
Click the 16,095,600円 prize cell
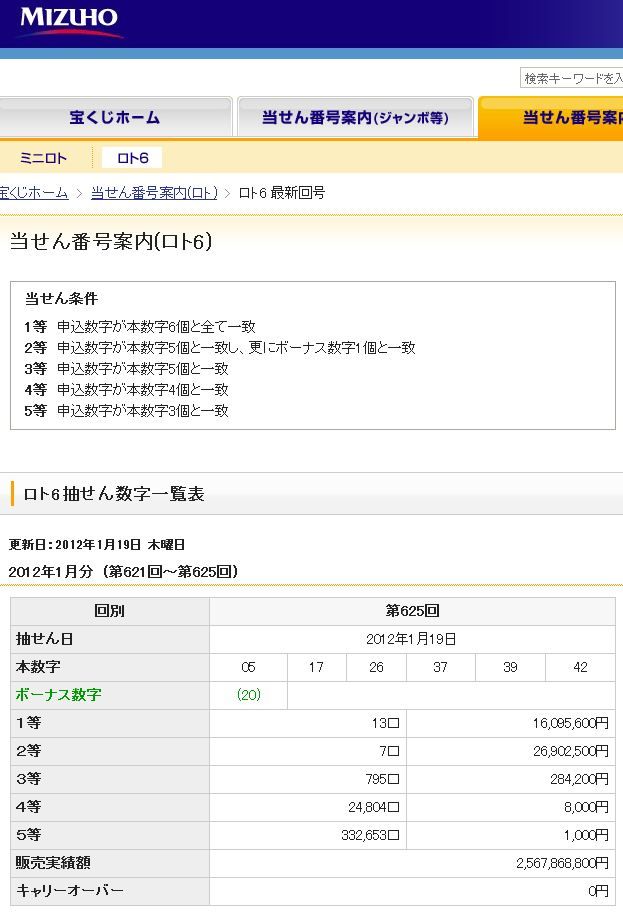click(x=511, y=723)
